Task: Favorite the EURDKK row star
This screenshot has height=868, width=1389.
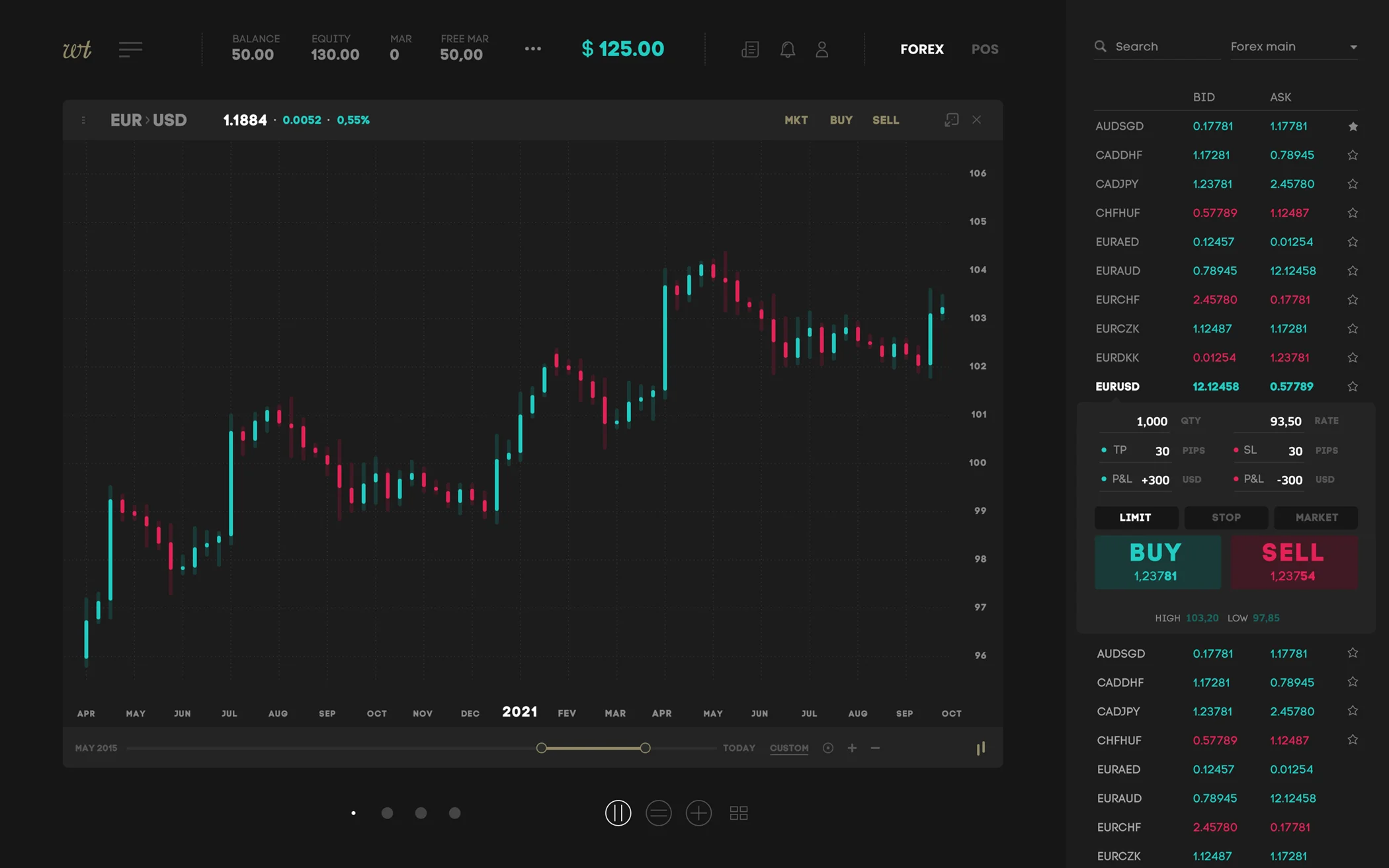Action: pyautogui.click(x=1353, y=358)
